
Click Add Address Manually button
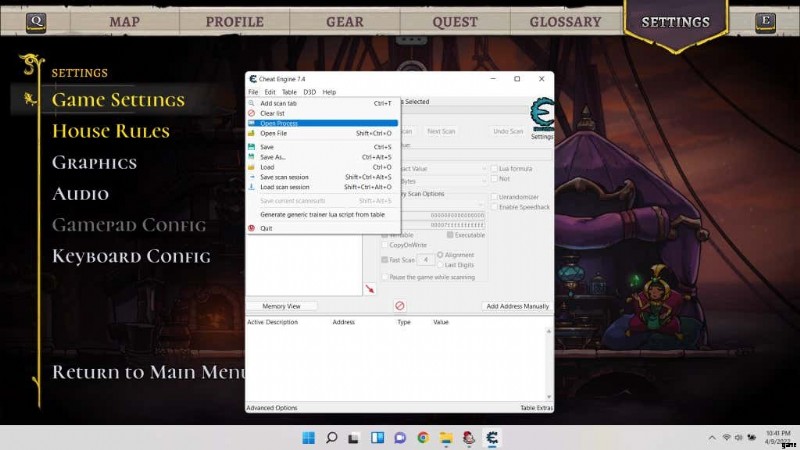(x=517, y=306)
